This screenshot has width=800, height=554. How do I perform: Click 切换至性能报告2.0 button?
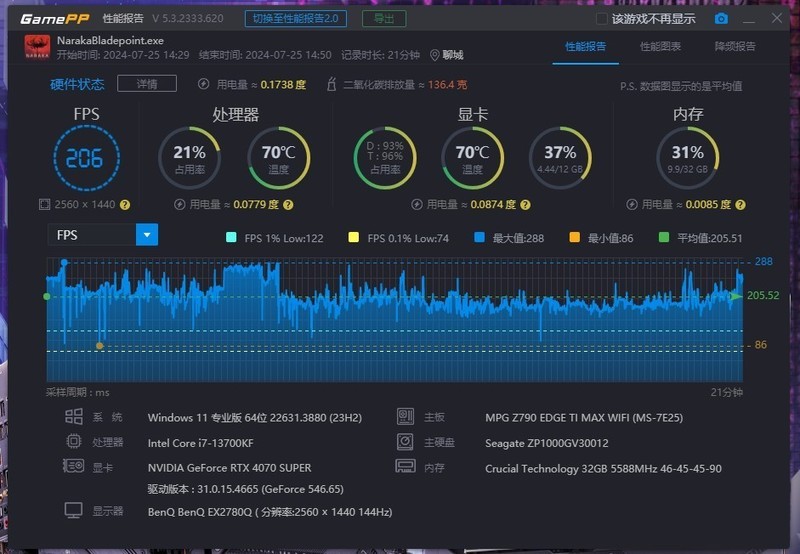coord(296,19)
